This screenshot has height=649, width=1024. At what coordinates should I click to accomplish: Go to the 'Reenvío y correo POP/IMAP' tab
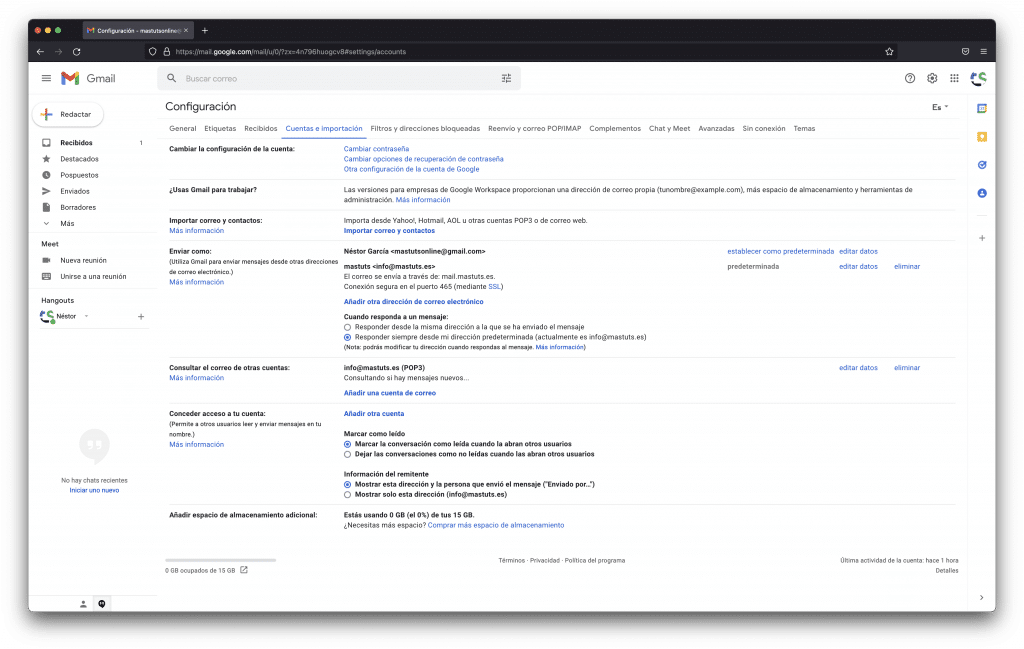point(534,129)
